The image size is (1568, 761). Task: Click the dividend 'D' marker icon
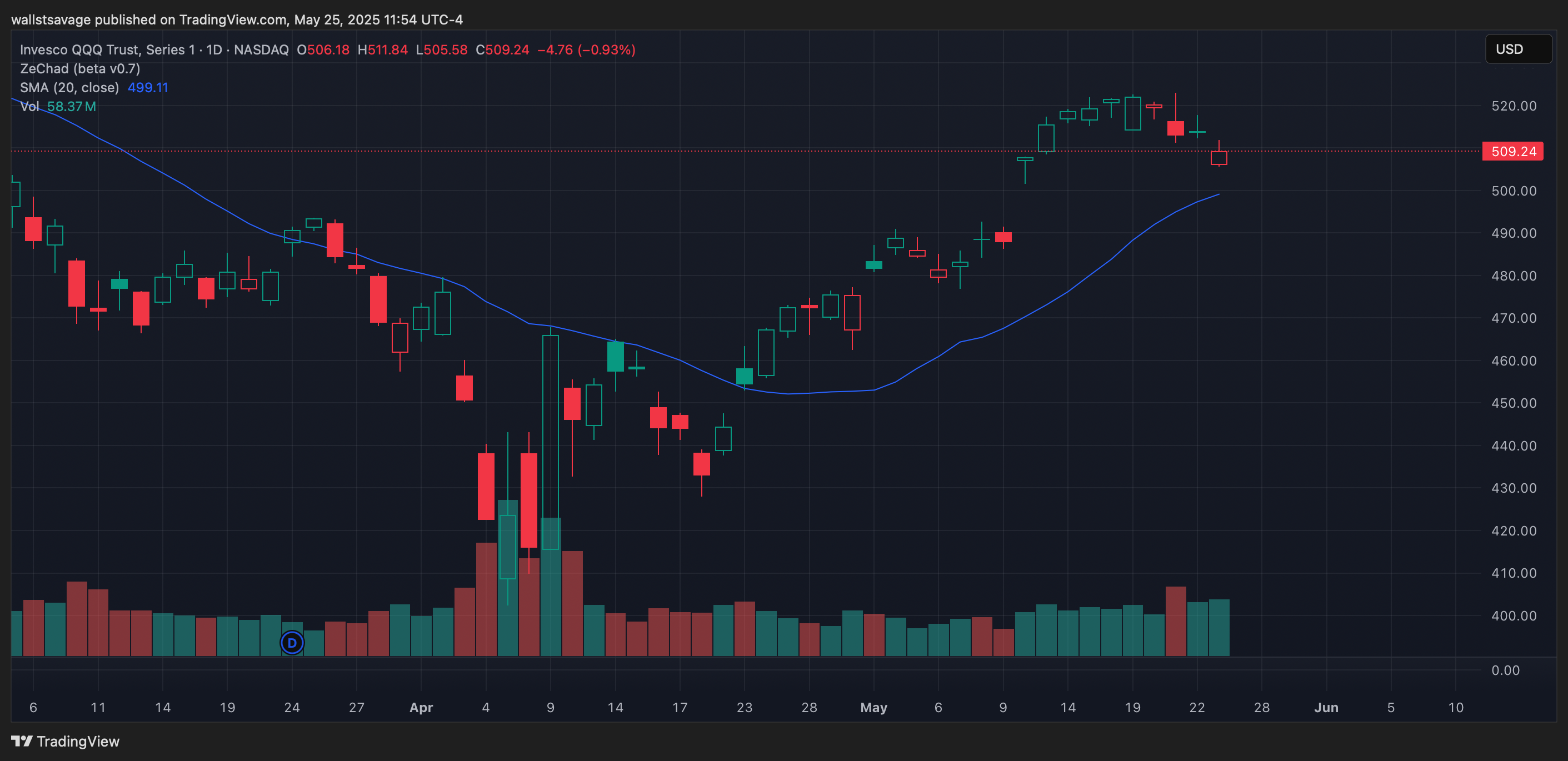click(x=292, y=642)
